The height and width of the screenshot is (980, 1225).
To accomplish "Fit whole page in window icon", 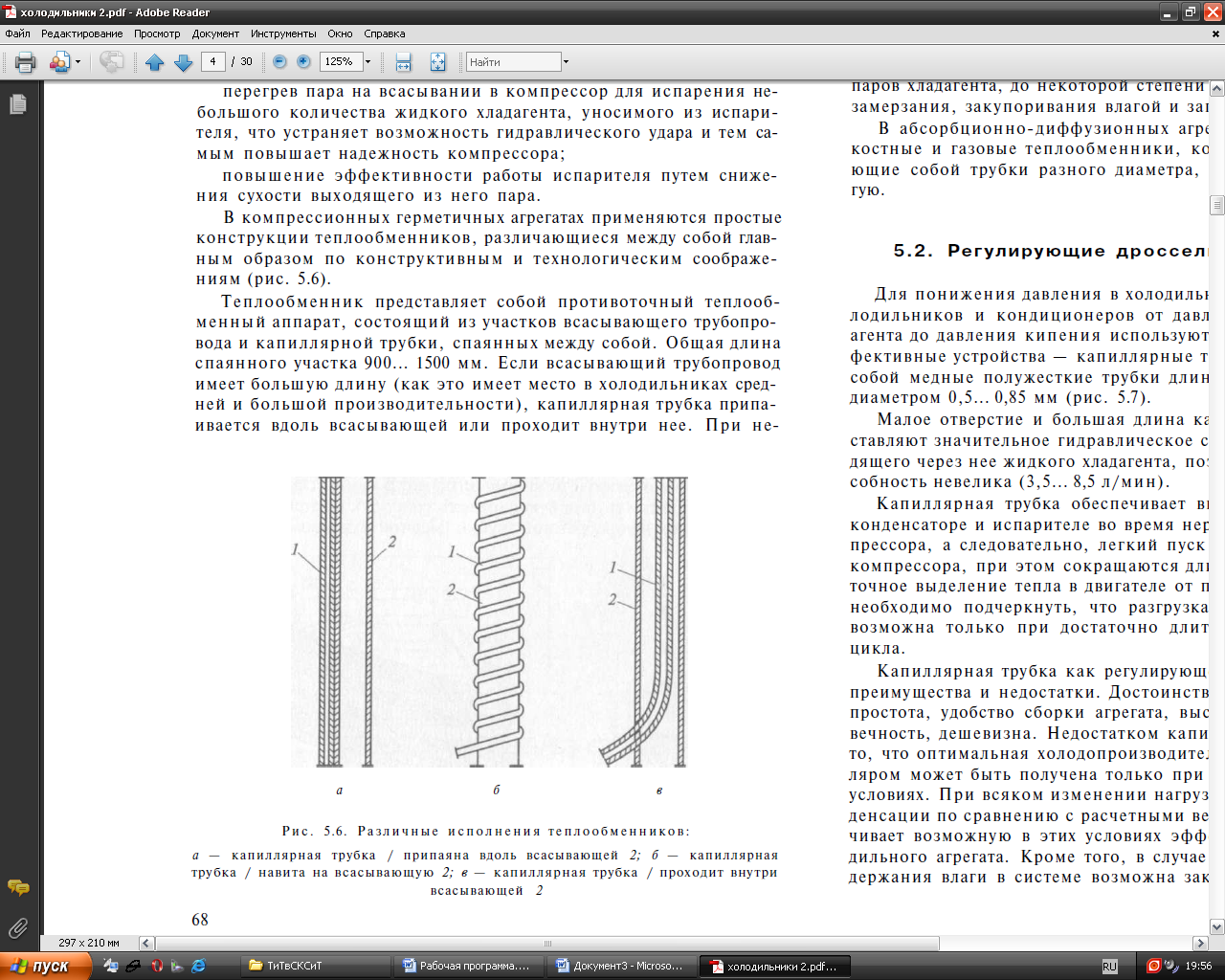I will 437,62.
